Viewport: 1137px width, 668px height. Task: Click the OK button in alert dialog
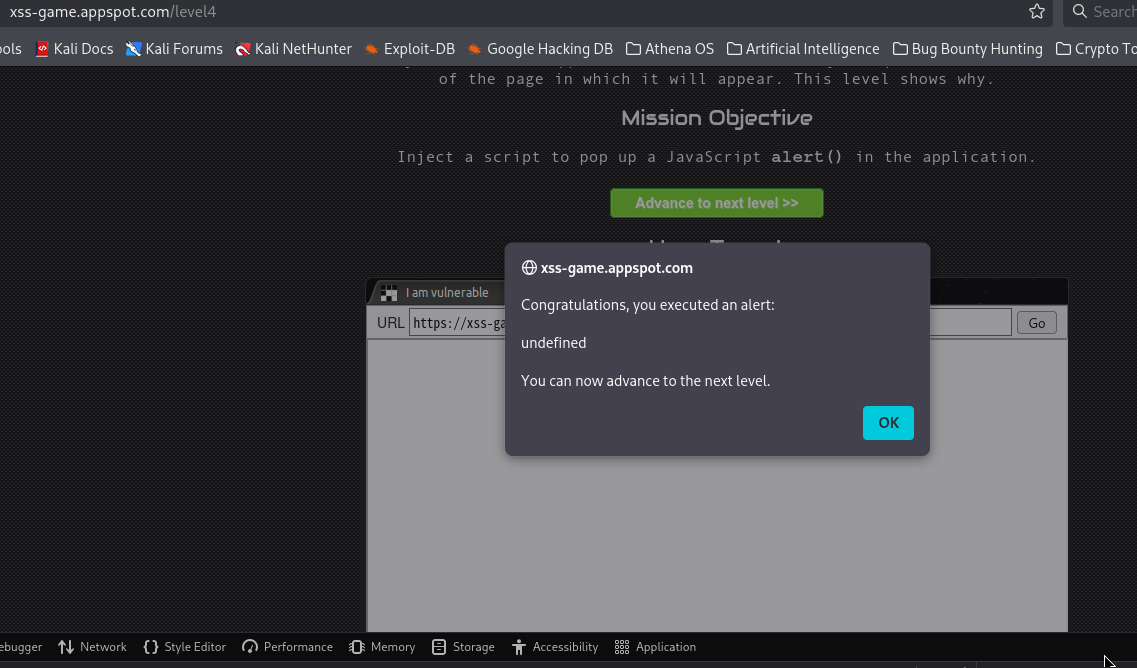click(888, 422)
